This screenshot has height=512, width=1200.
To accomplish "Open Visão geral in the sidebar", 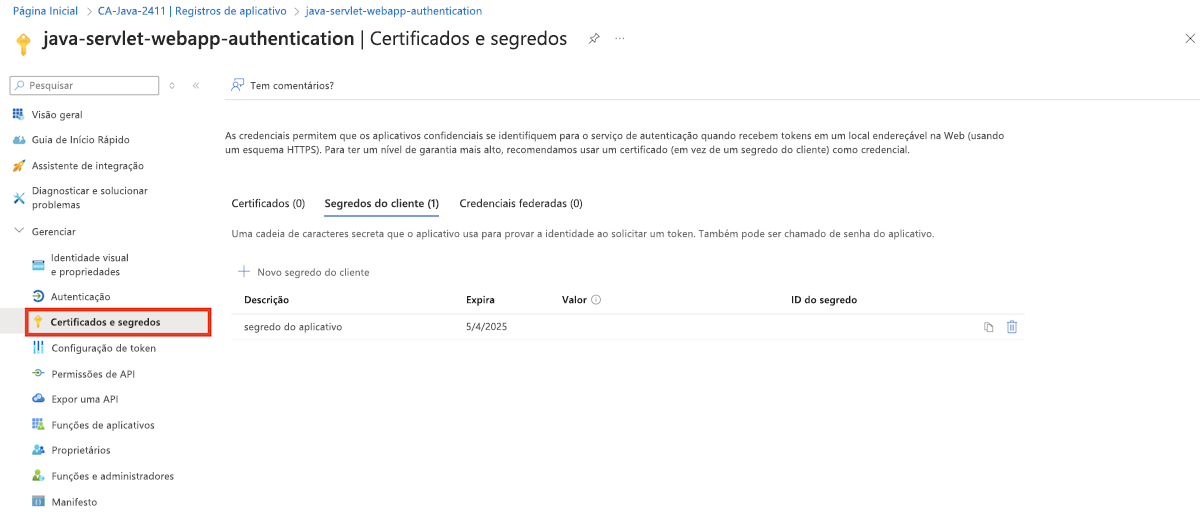I will [x=57, y=114].
